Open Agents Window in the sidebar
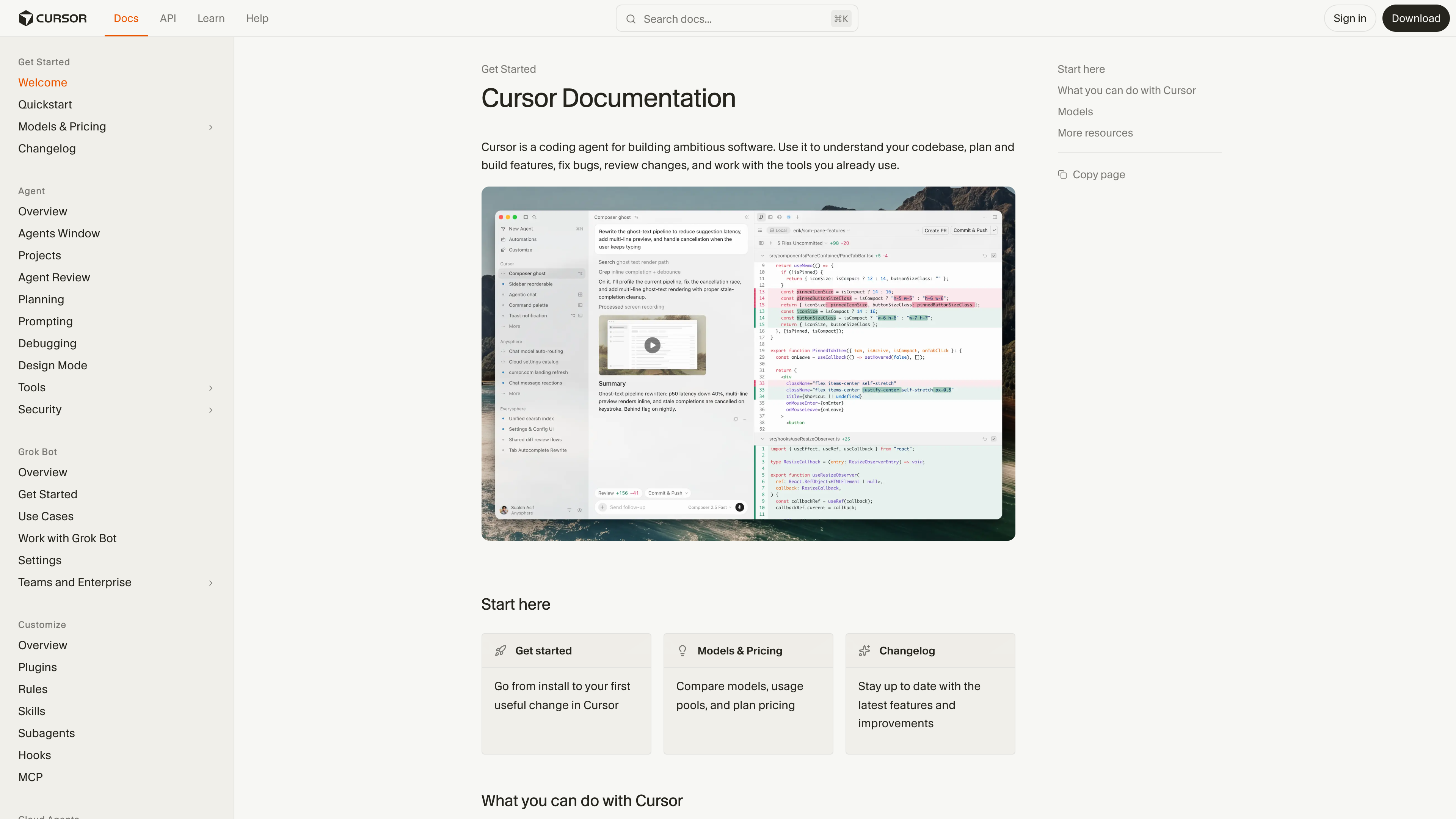This screenshot has height=819, width=1456. 59,234
